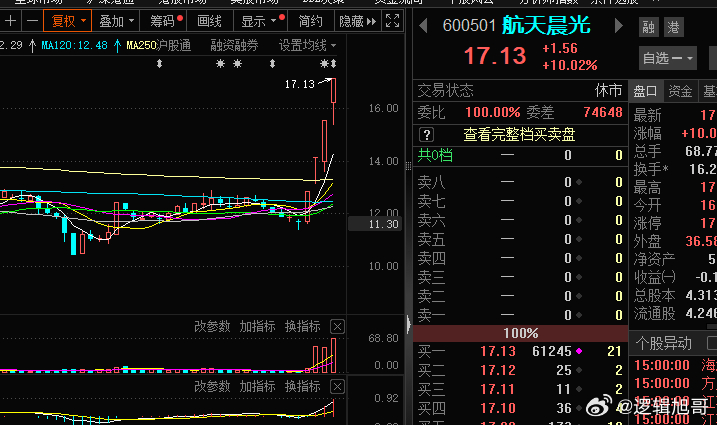Click the 融 margin trading badge

coord(648,27)
